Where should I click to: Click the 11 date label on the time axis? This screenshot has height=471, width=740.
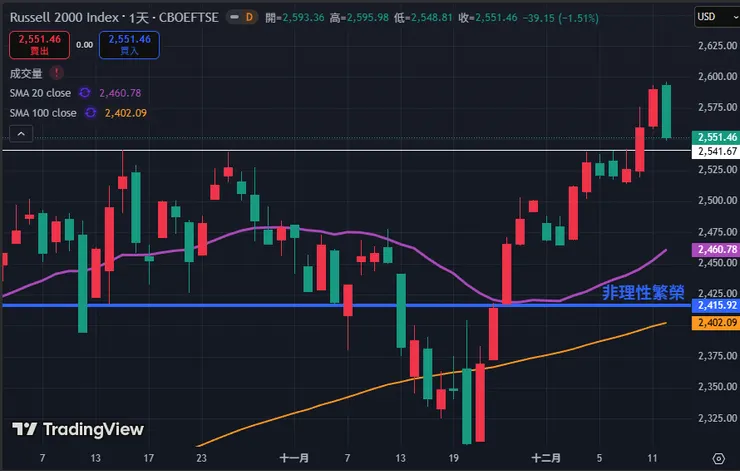pyautogui.click(x=652, y=458)
